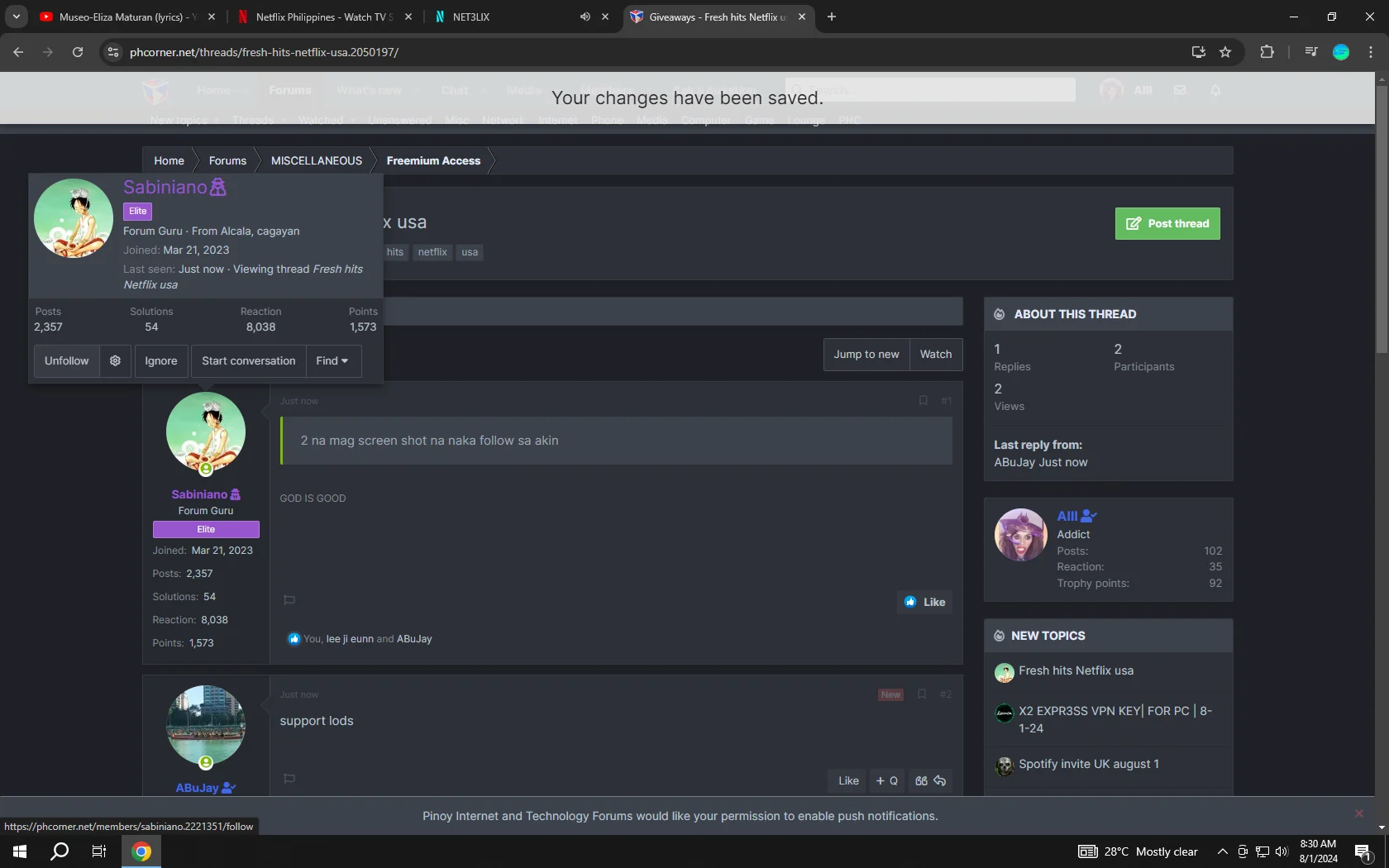Select the netflix tag
Screen dimensions: 1389x868
click(x=432, y=252)
